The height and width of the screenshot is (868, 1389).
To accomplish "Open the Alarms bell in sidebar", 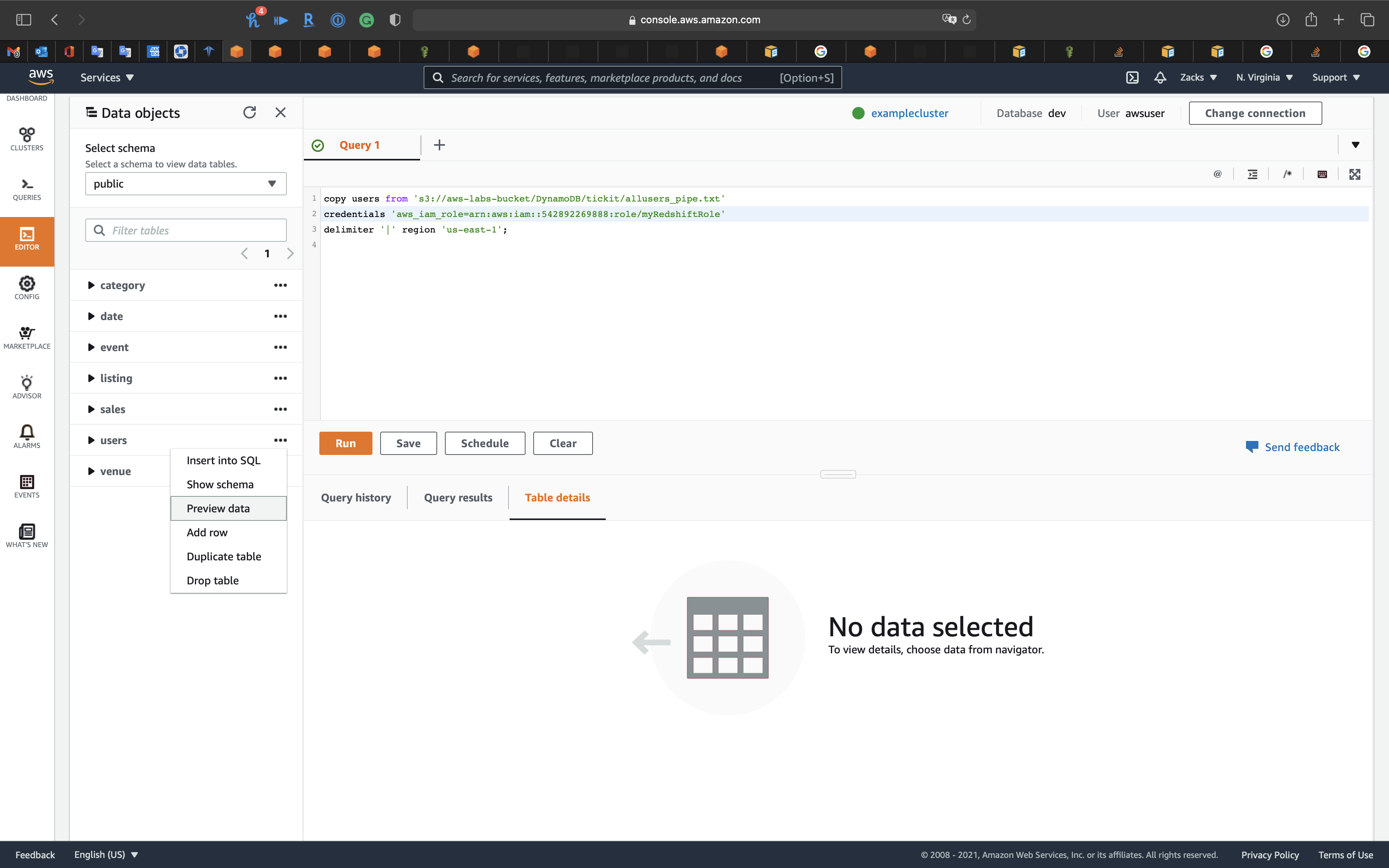I will (x=27, y=436).
